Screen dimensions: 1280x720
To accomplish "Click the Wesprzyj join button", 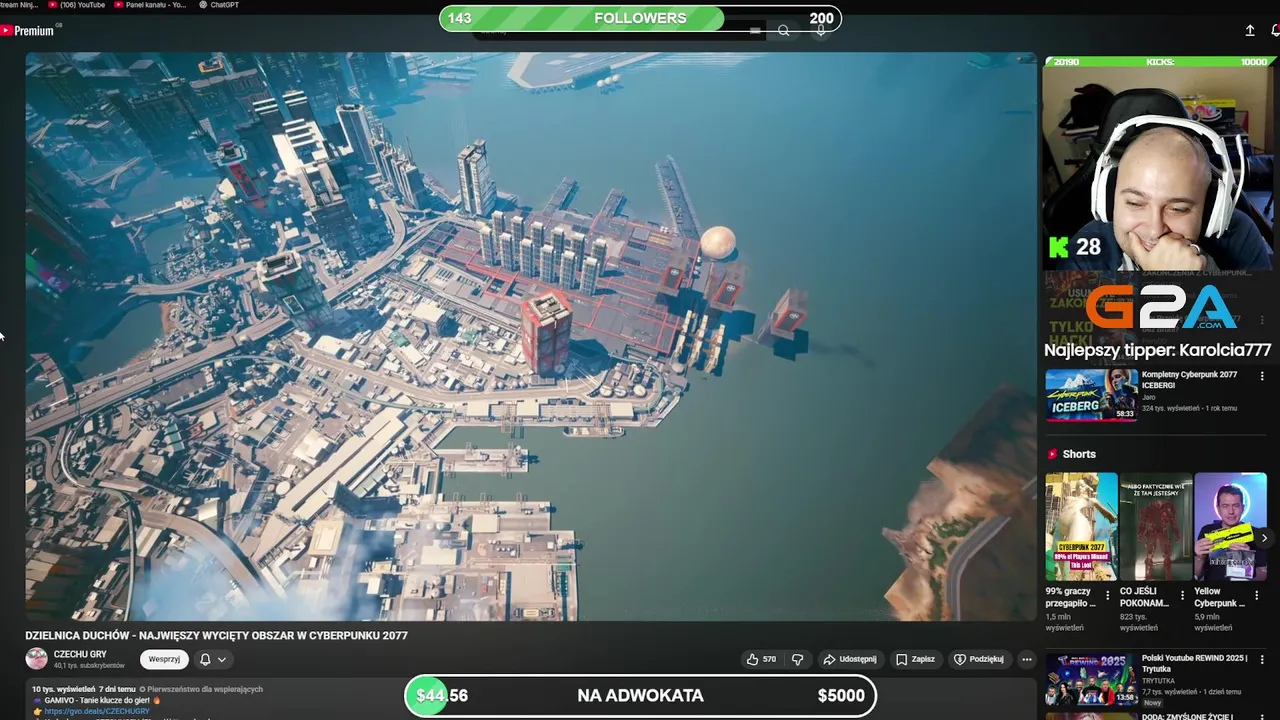I will pyautogui.click(x=164, y=659).
